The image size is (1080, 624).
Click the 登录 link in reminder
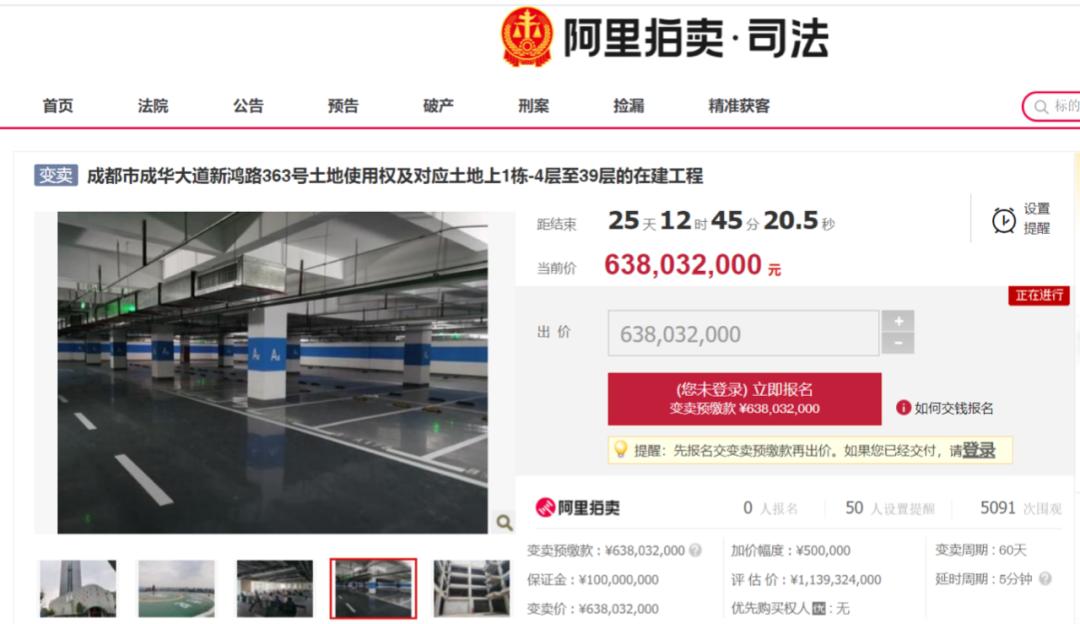978,450
